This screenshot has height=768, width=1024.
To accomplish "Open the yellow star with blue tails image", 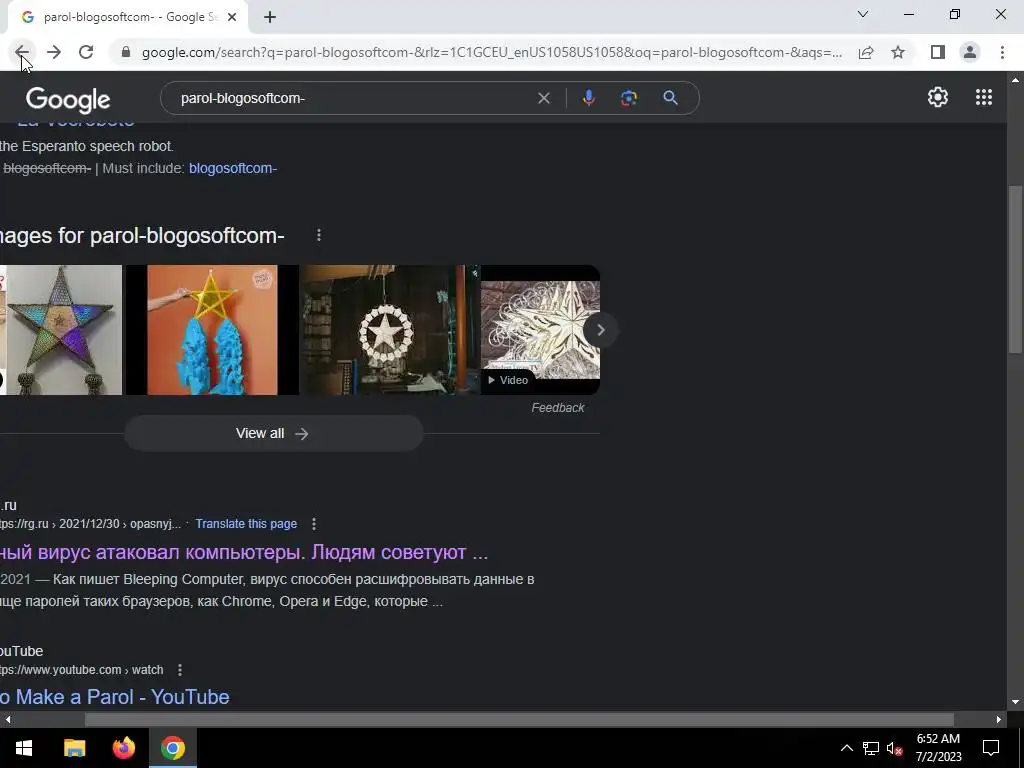I will (212, 330).
